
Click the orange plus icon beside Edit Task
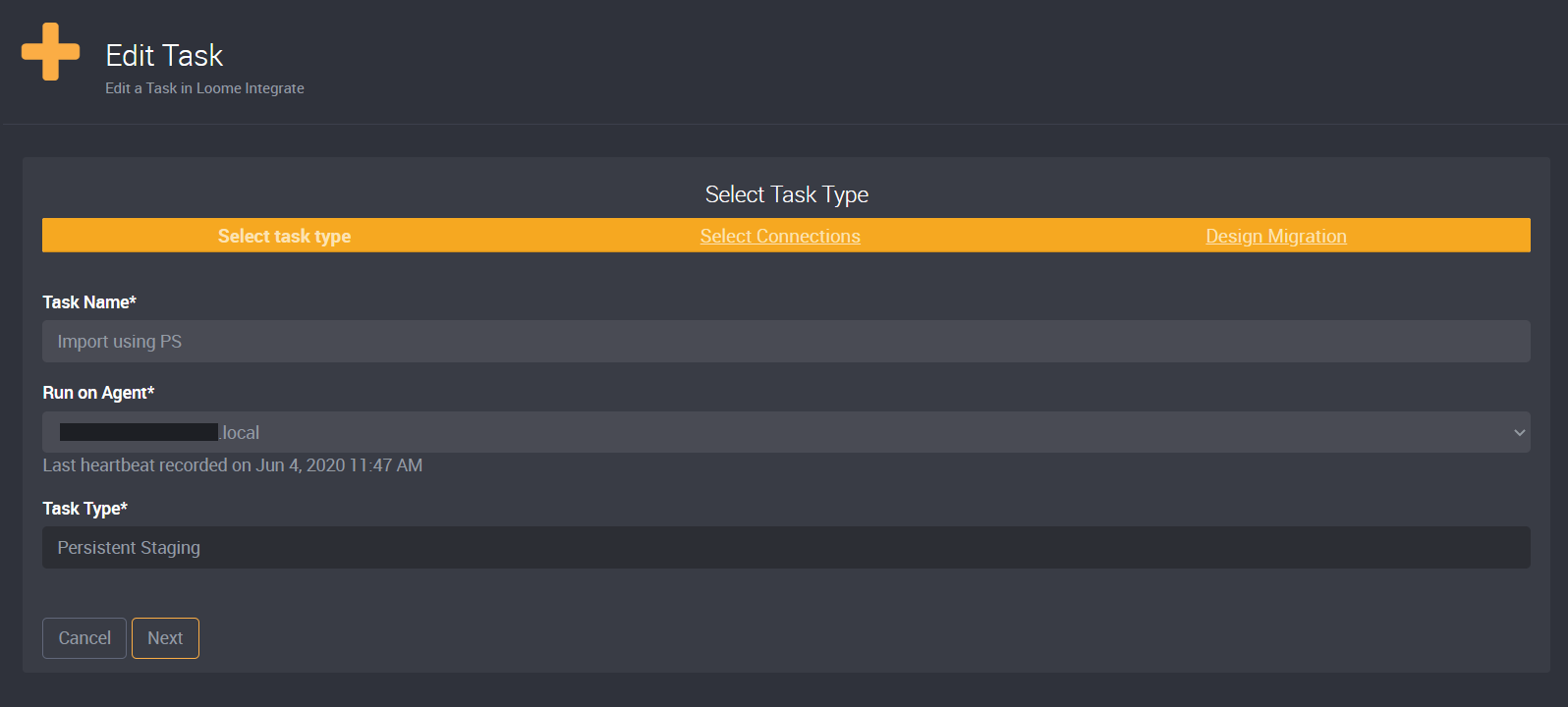tap(50, 51)
